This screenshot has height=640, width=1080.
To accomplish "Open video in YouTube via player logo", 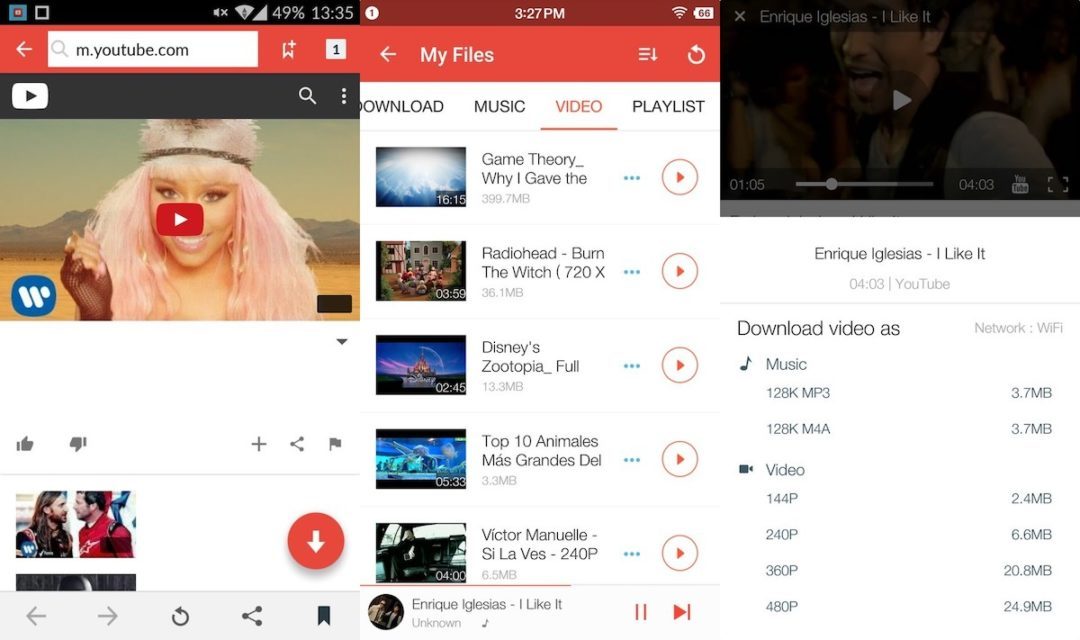I will 1019,184.
